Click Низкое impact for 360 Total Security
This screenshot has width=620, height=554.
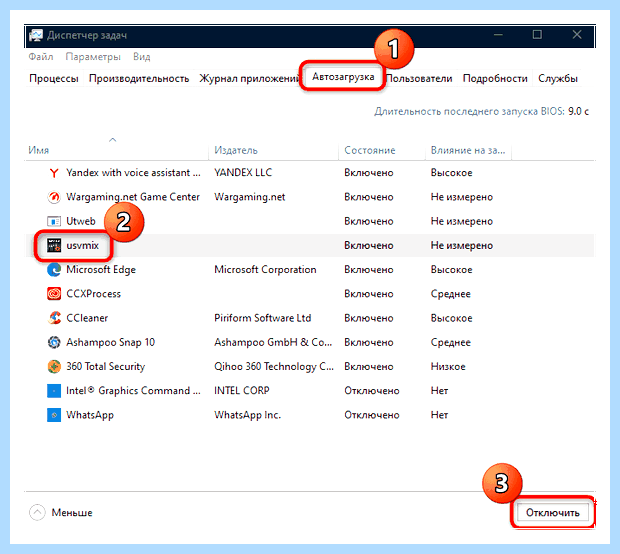click(x=448, y=367)
